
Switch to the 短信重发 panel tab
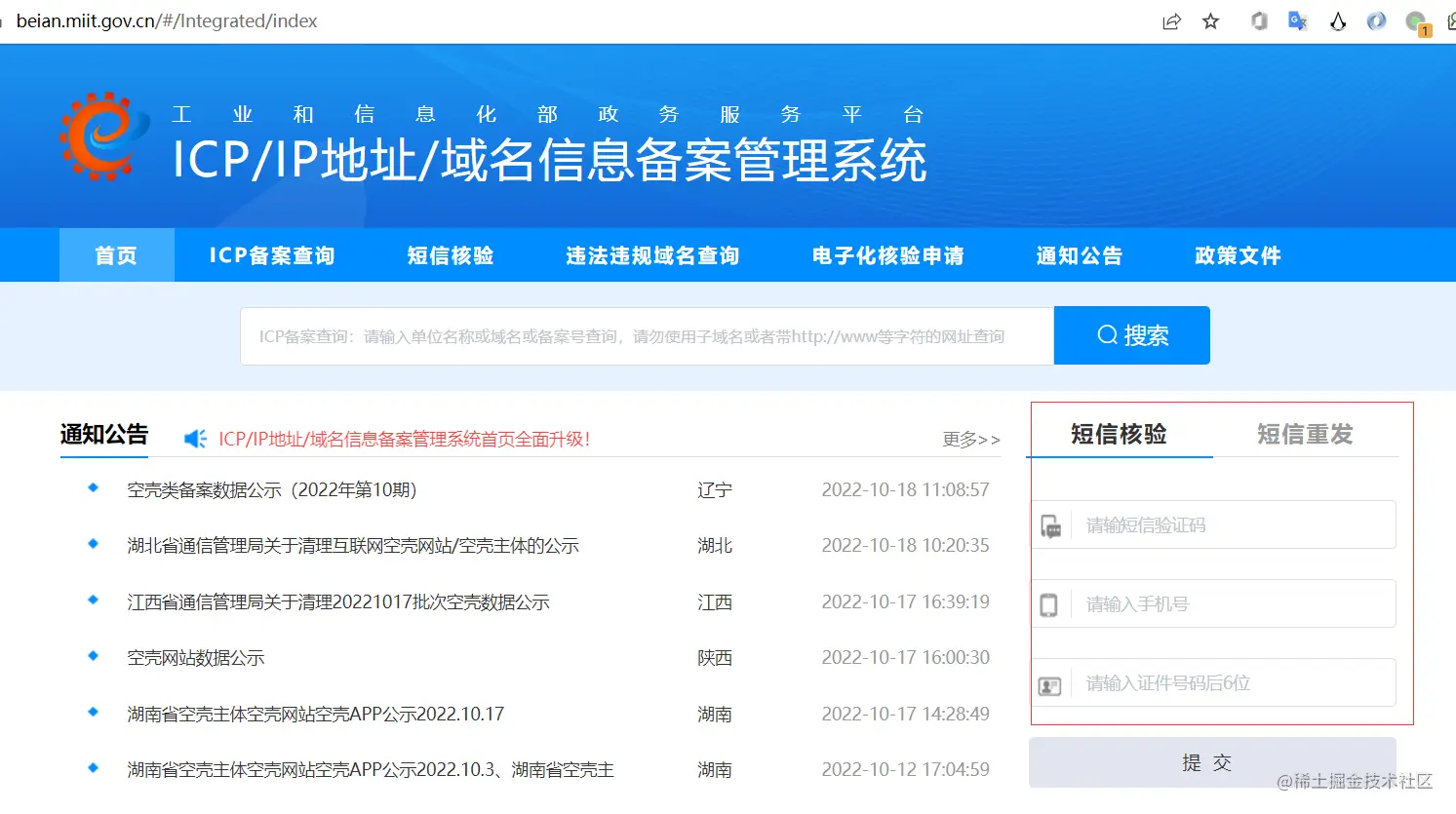pyautogui.click(x=1306, y=434)
